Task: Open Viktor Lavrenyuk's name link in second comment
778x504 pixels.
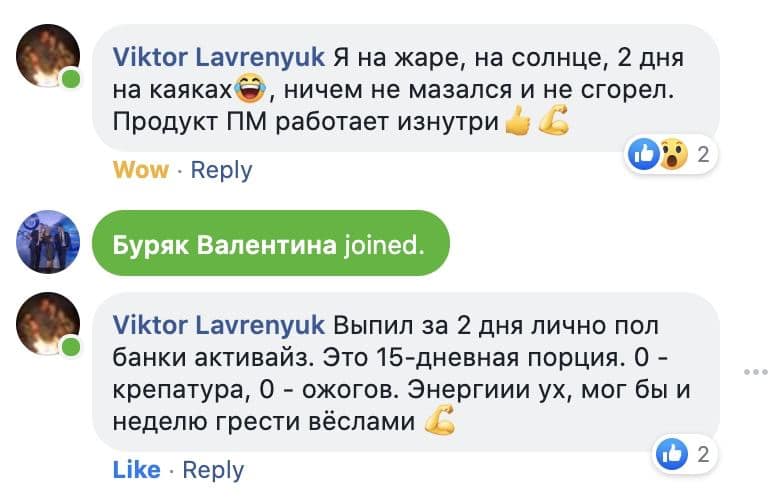Action: point(218,326)
